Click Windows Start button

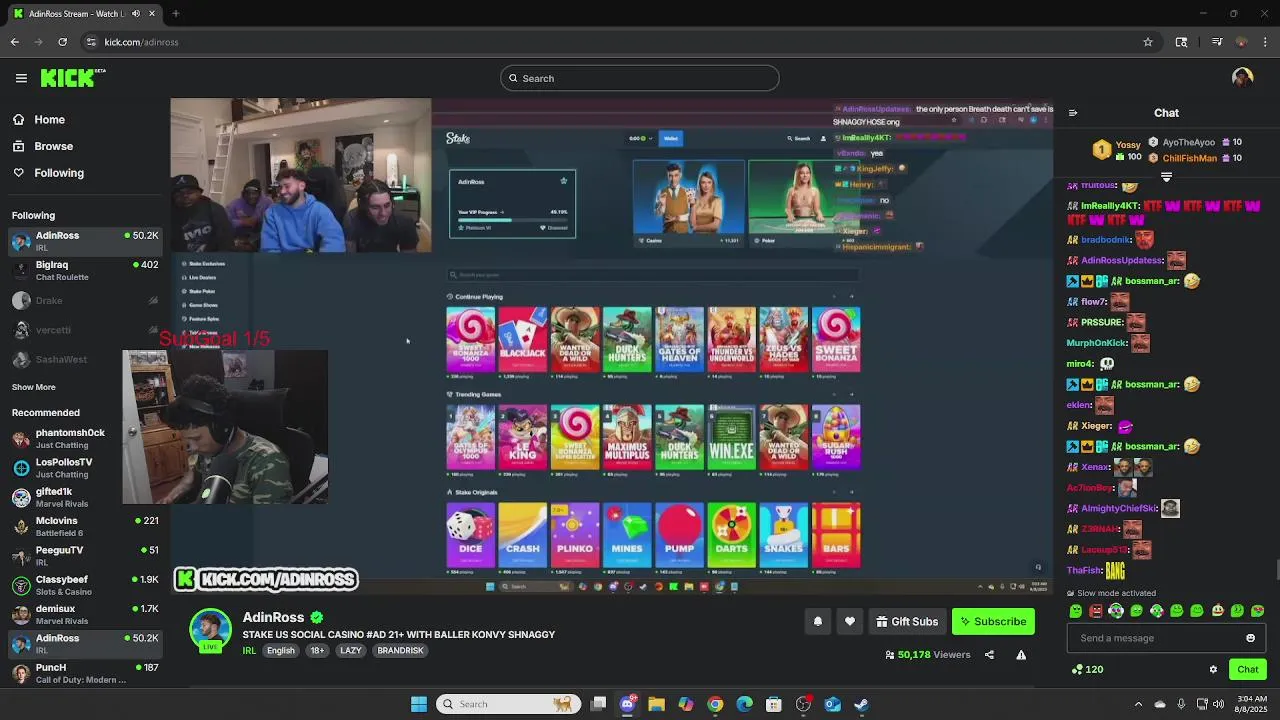coord(419,704)
